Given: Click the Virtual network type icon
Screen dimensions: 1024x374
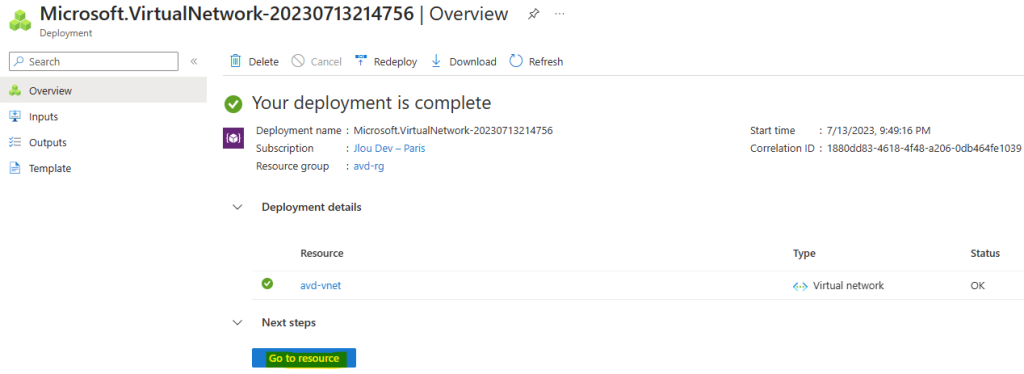Looking at the screenshot, I should click(800, 286).
